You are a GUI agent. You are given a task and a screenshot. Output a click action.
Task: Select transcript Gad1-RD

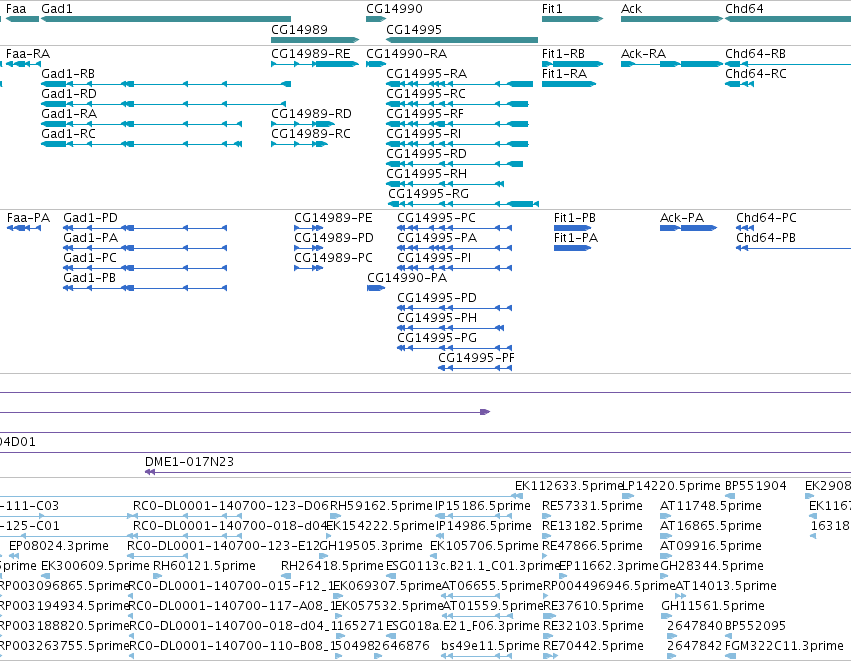coord(163,104)
